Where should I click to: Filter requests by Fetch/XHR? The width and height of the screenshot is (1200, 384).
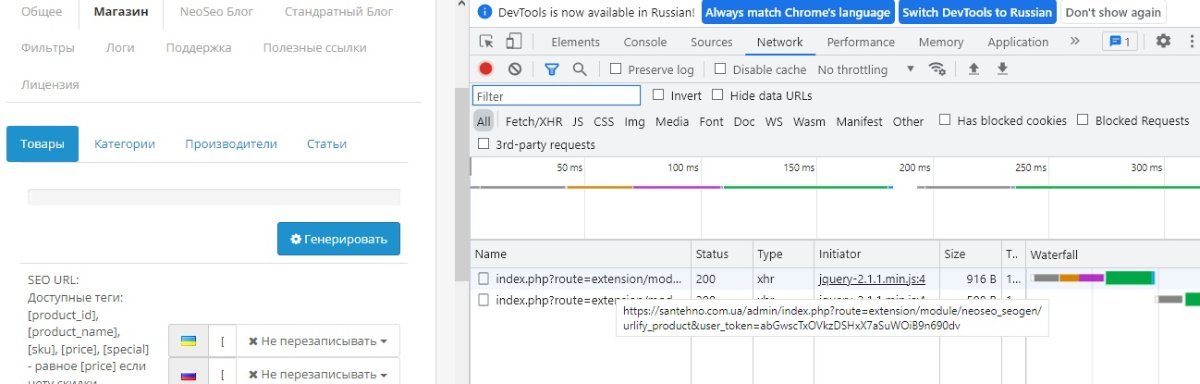[x=534, y=121]
